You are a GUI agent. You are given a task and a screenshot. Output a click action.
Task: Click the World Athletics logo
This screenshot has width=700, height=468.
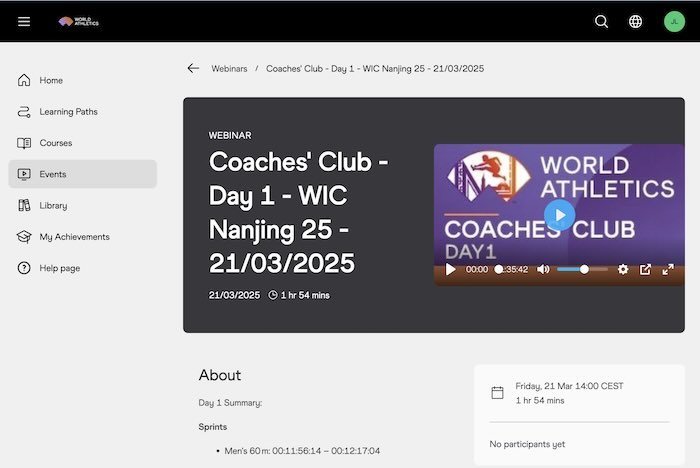(79, 21)
